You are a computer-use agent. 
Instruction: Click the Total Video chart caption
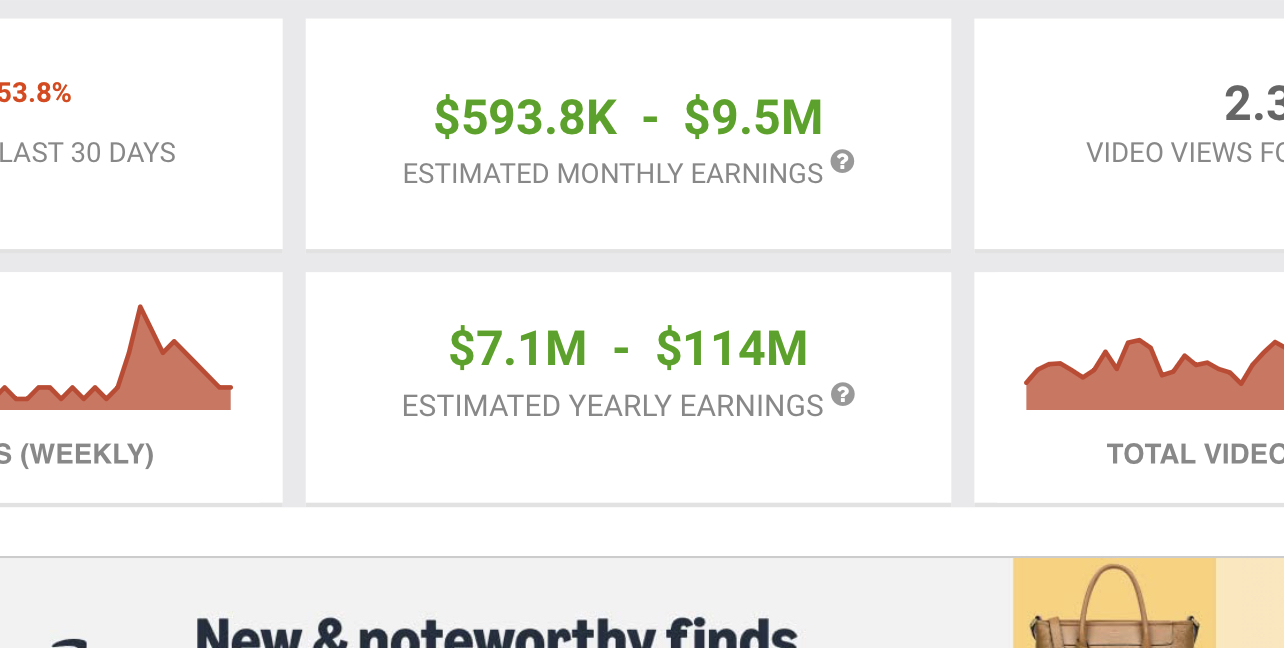click(x=1195, y=454)
